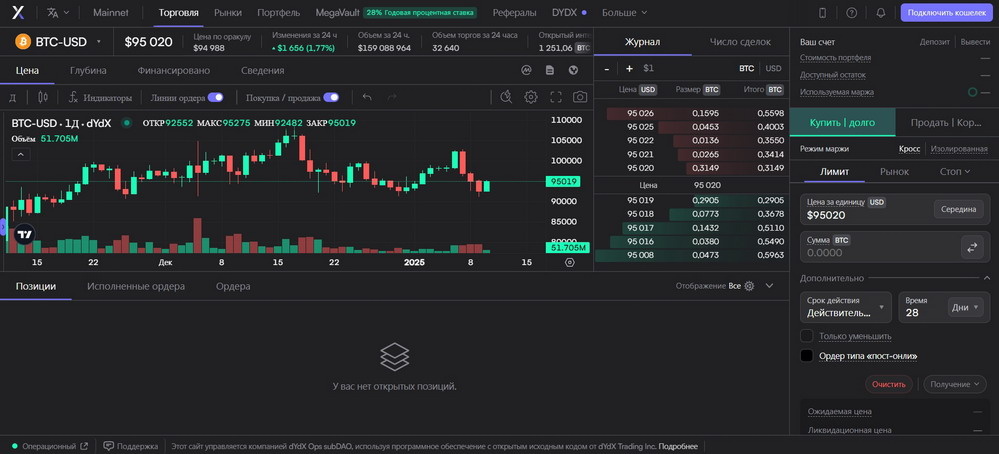This screenshot has height=454, width=999.
Task: Click the undo arrow in chart toolbar
Action: coord(367,97)
